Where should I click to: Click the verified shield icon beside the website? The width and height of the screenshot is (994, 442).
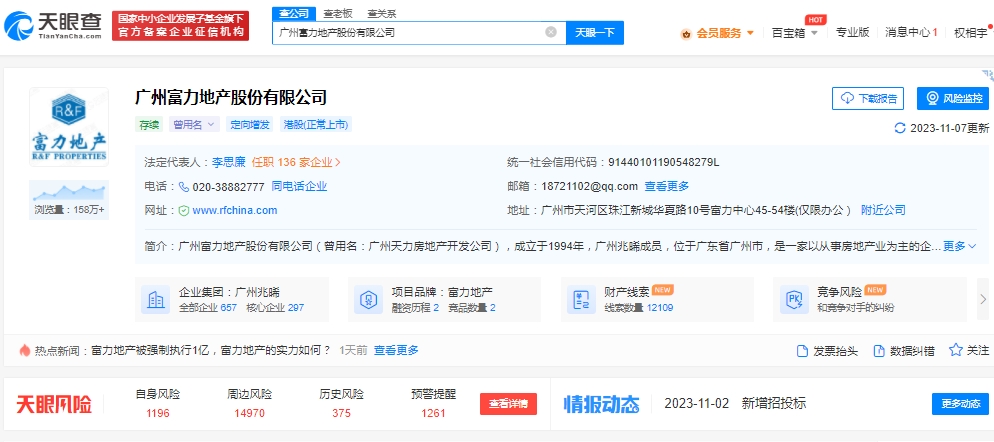click(184, 211)
